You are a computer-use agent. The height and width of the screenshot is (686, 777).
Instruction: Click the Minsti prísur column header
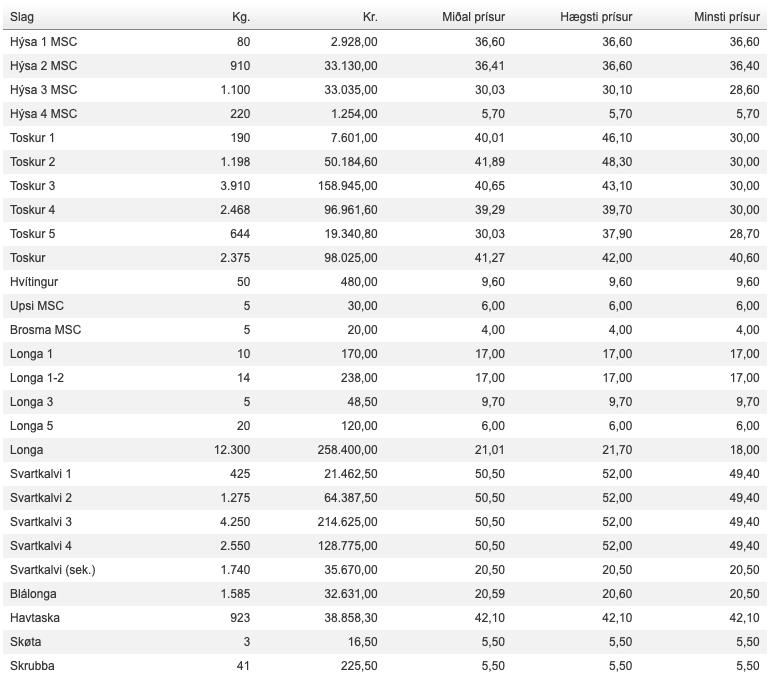[x=727, y=18]
